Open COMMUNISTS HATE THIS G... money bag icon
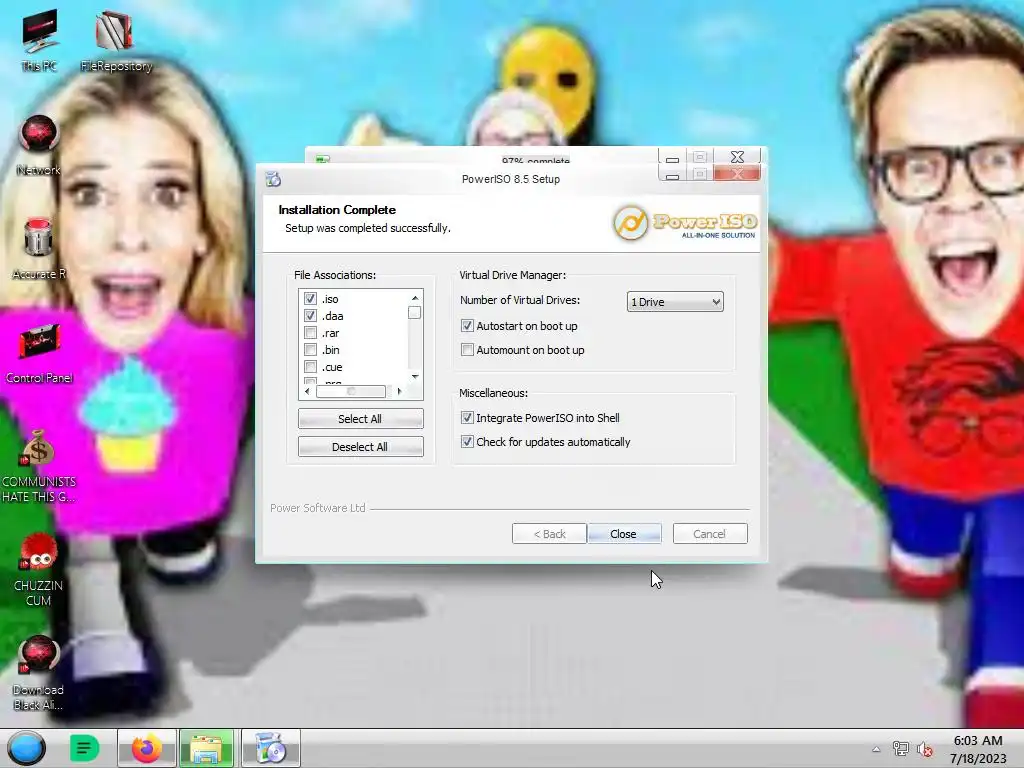Screen dimensions: 1024x768 pos(39,465)
